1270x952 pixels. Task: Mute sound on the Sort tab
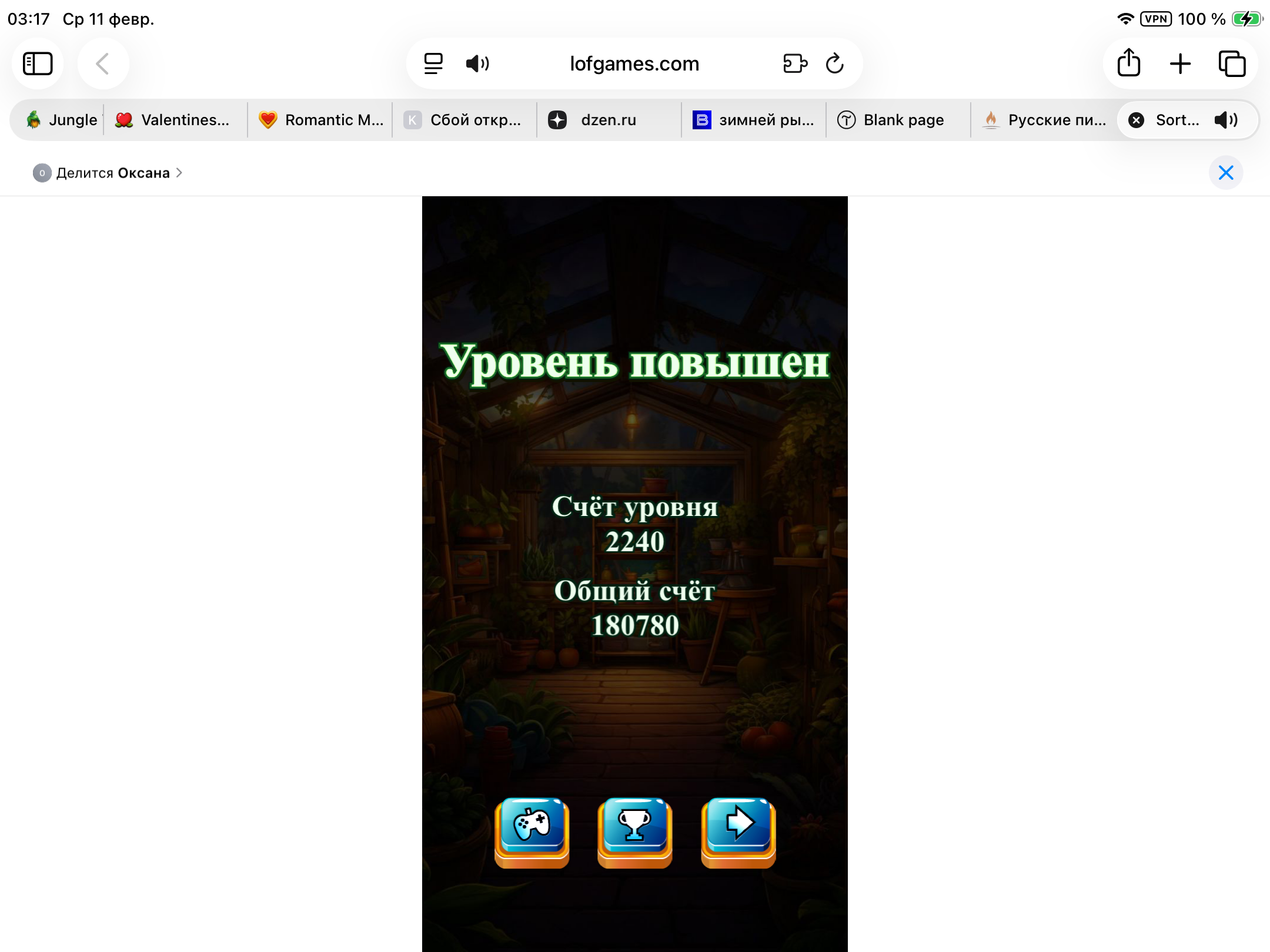click(1226, 120)
